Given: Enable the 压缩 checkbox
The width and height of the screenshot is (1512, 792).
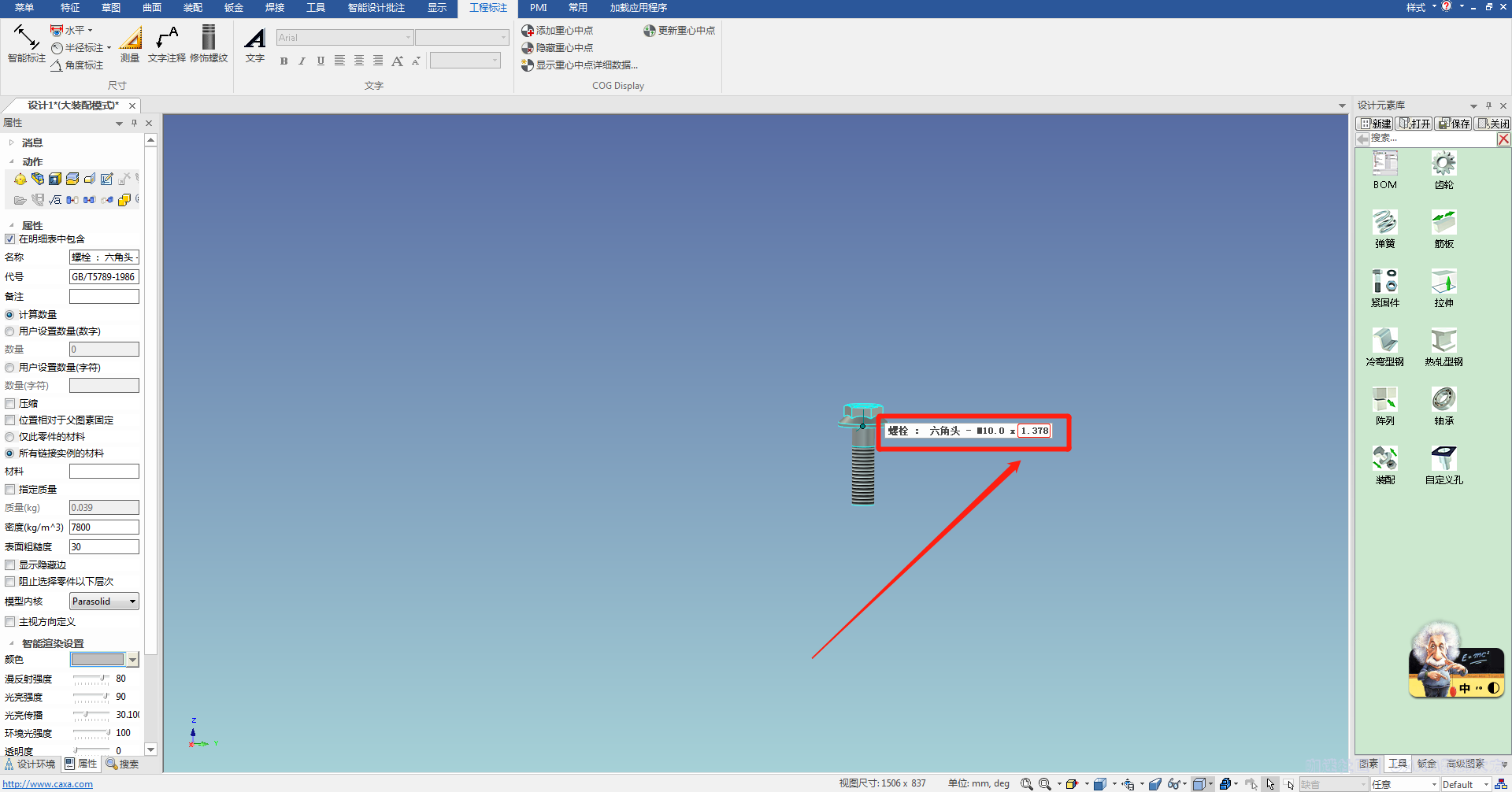Looking at the screenshot, I should [10, 404].
